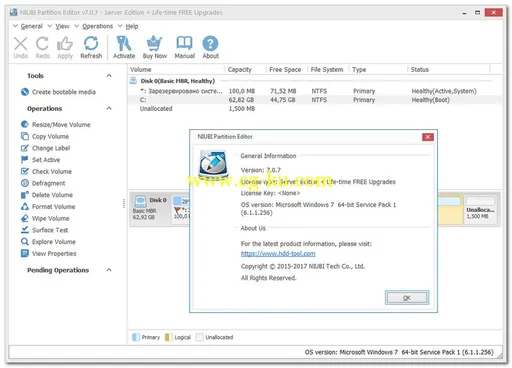Sort by Status column header
The image size is (512, 368).
(449, 70)
